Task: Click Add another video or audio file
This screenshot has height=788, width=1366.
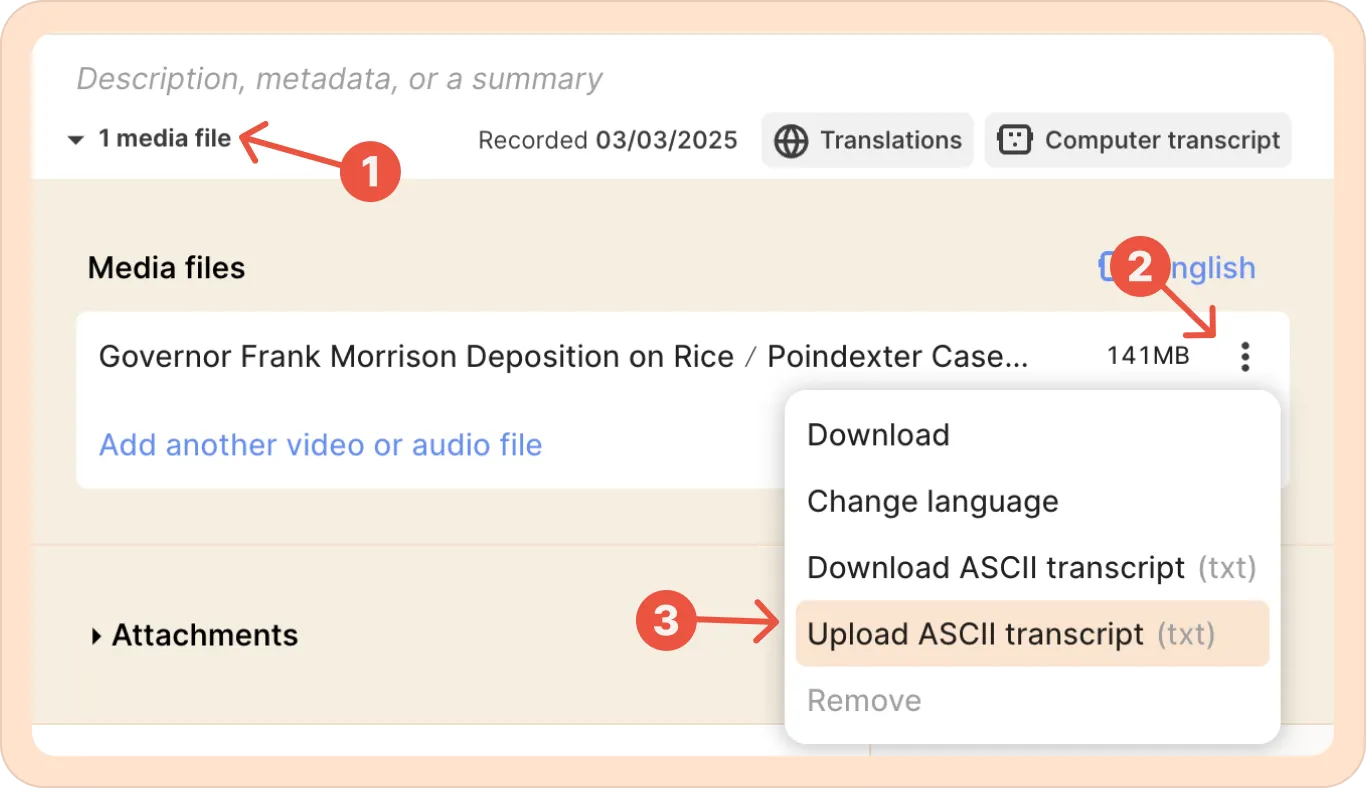Action: click(x=320, y=444)
